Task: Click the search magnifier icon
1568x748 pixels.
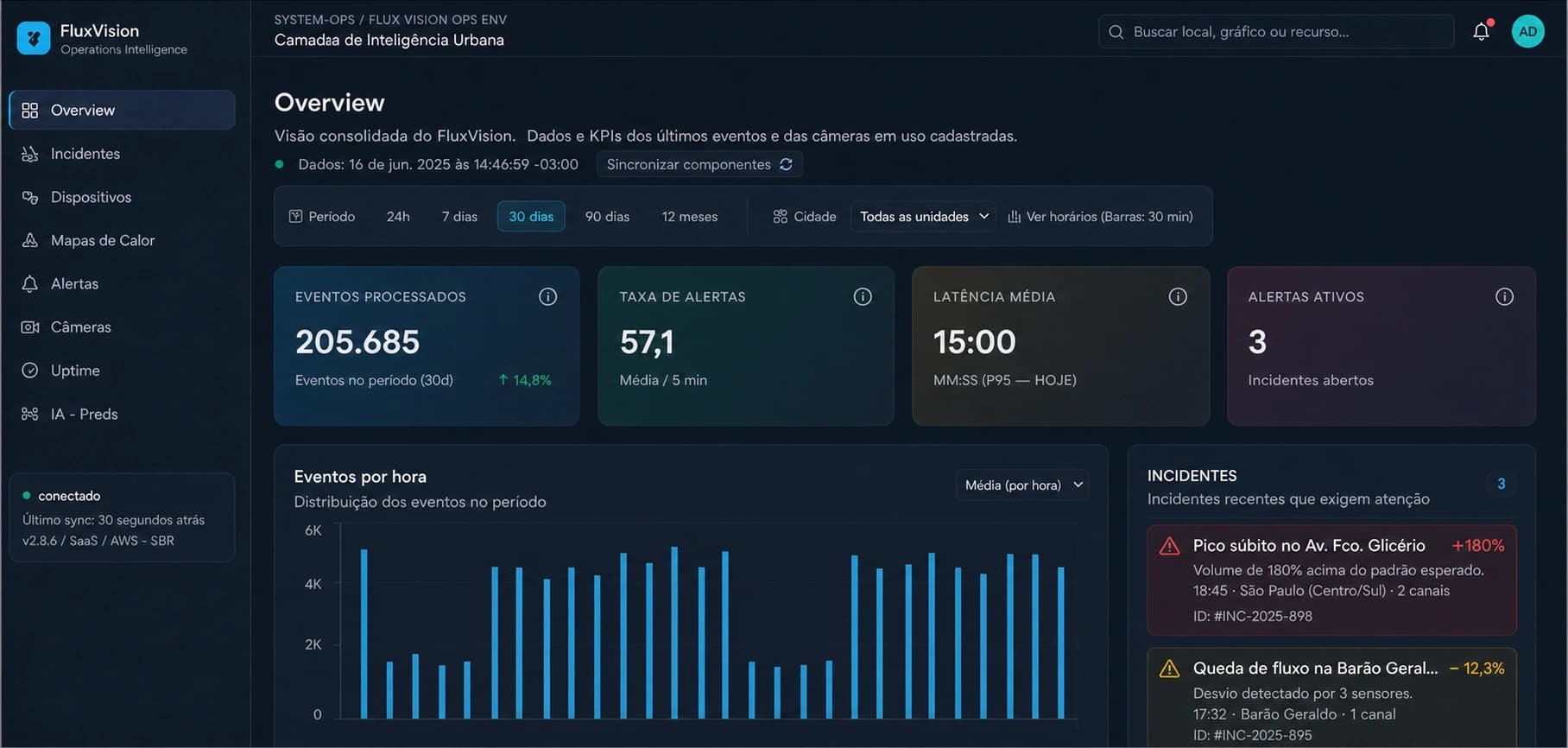Action: click(1116, 32)
